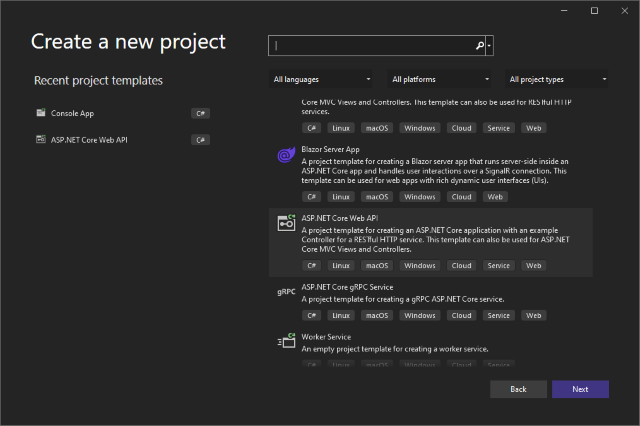The image size is (640, 426).
Task: Open the All languages dropdown
Action: [x=322, y=79]
